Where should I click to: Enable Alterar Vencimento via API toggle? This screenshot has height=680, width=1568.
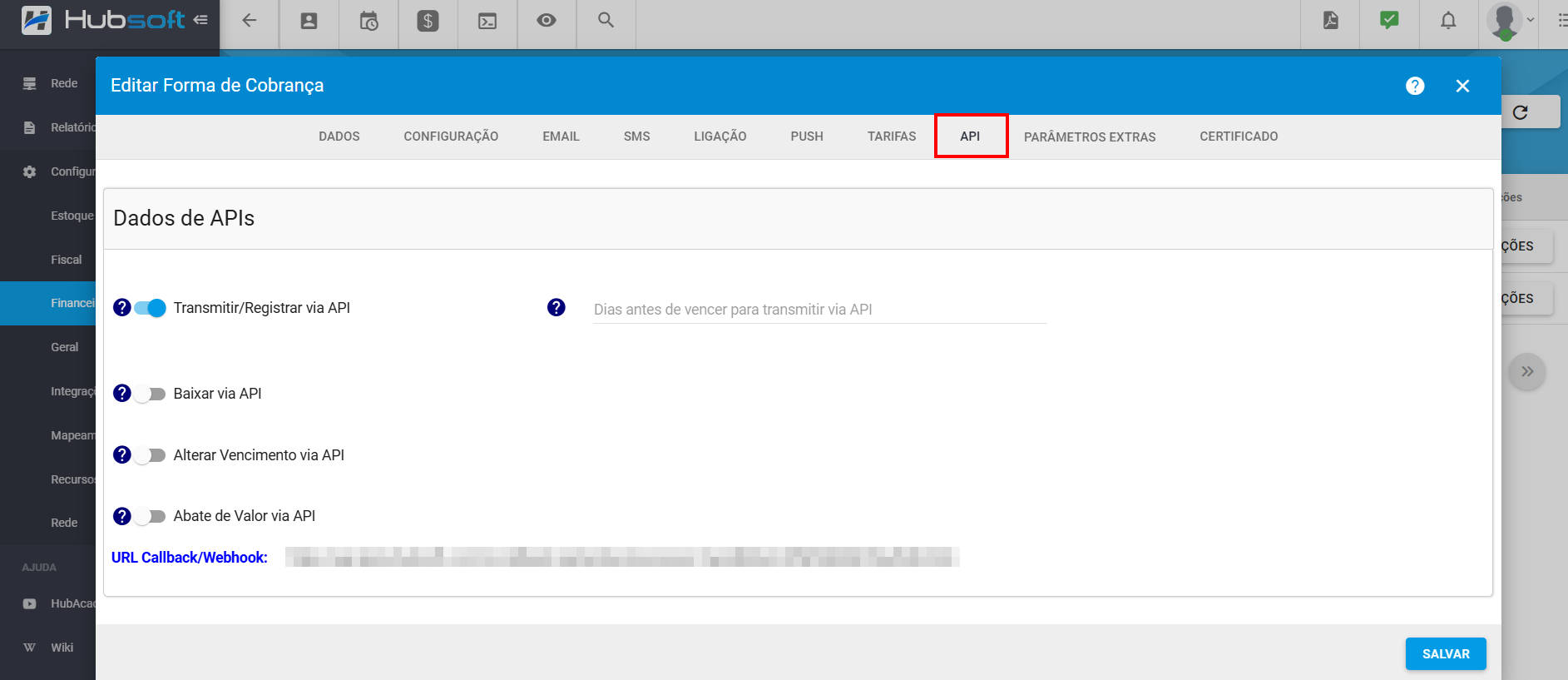[151, 455]
